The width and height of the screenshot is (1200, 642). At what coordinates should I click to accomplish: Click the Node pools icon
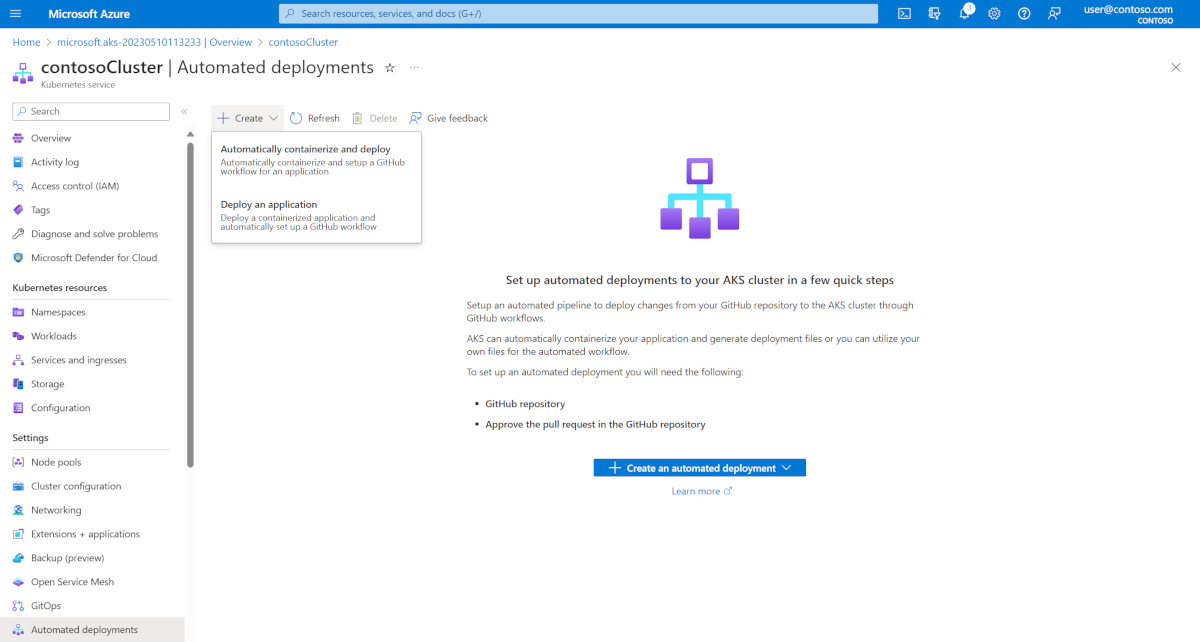(x=19, y=462)
